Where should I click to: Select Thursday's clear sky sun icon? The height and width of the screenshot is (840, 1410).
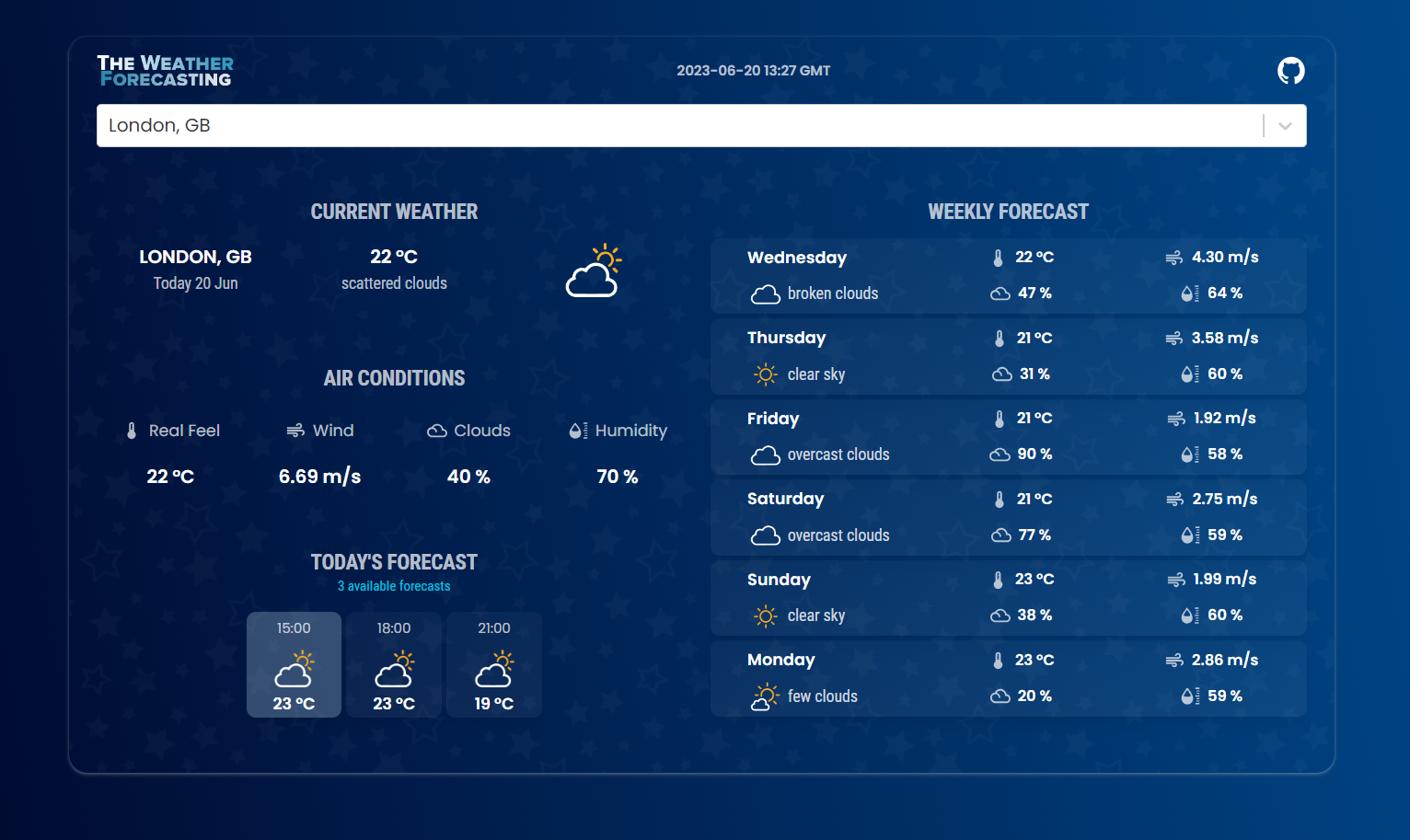765,374
